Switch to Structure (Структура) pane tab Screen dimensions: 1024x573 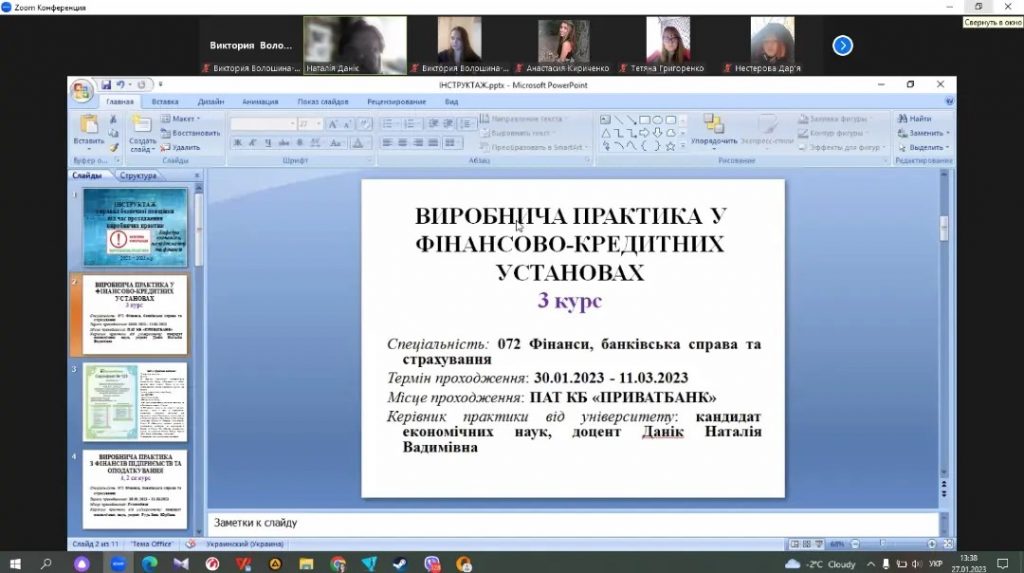click(140, 175)
